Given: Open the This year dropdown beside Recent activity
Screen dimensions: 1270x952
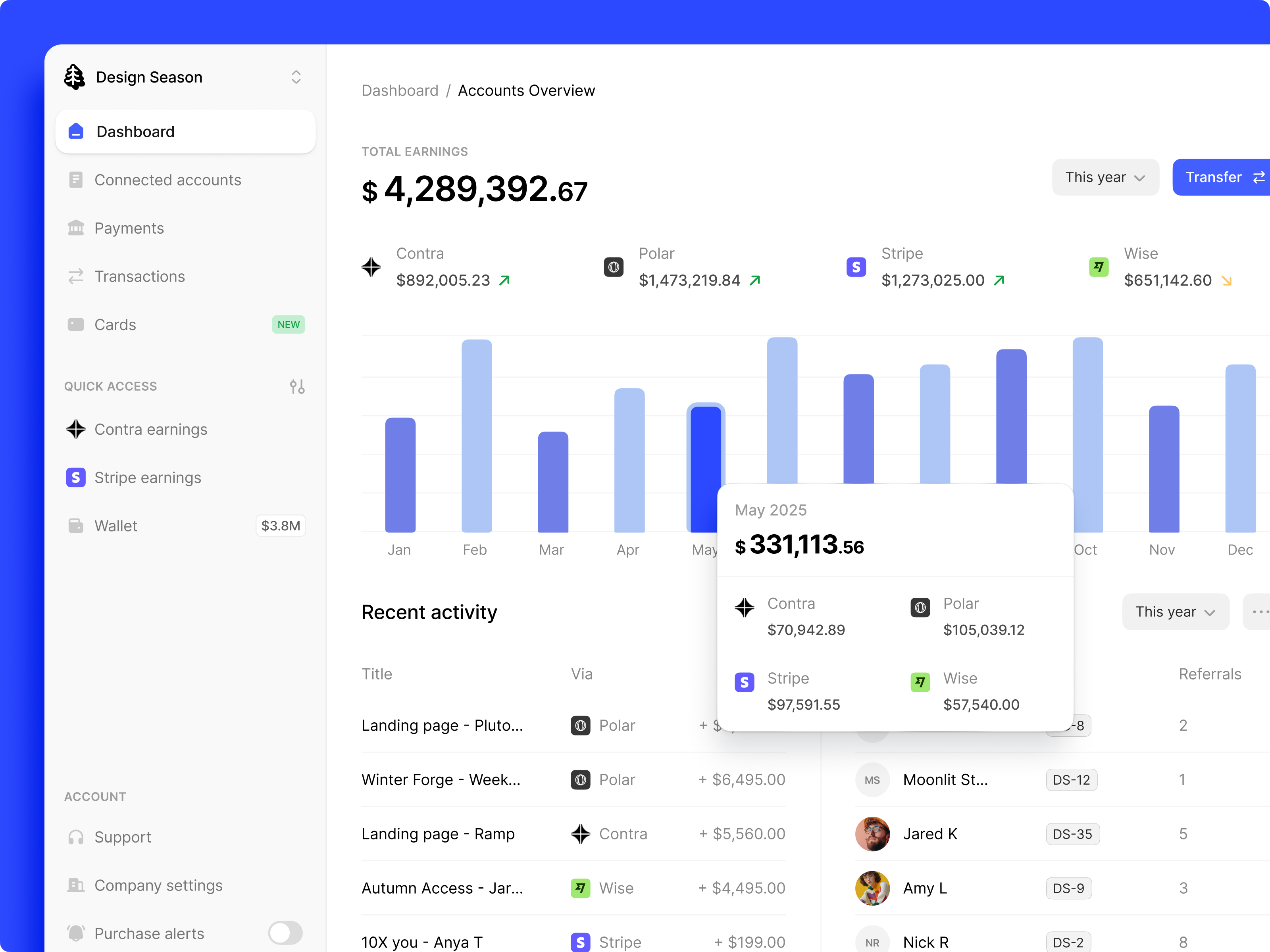Looking at the screenshot, I should click(1175, 612).
